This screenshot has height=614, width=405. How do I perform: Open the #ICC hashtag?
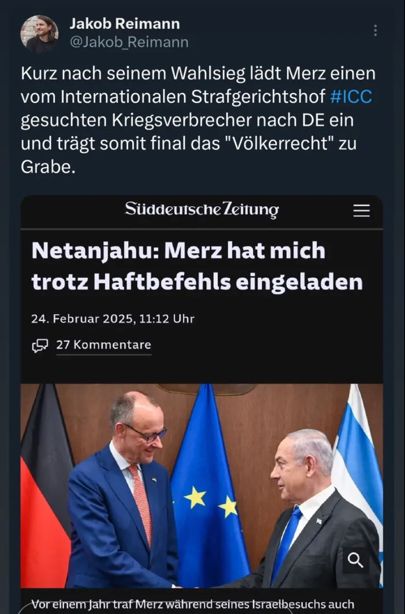[x=351, y=96]
